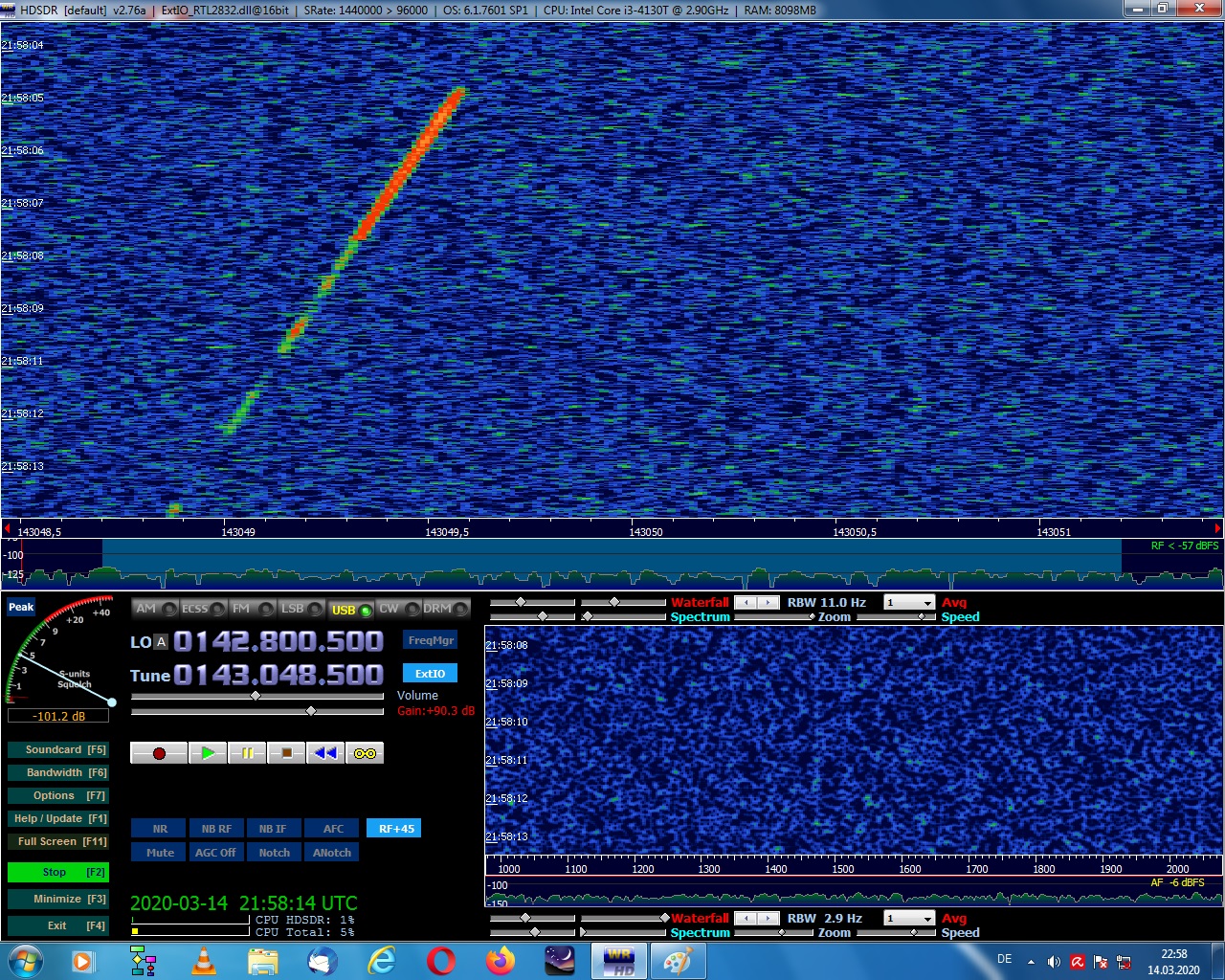Adjust the Gain slider below Volume
1225x980 pixels.
257,711
